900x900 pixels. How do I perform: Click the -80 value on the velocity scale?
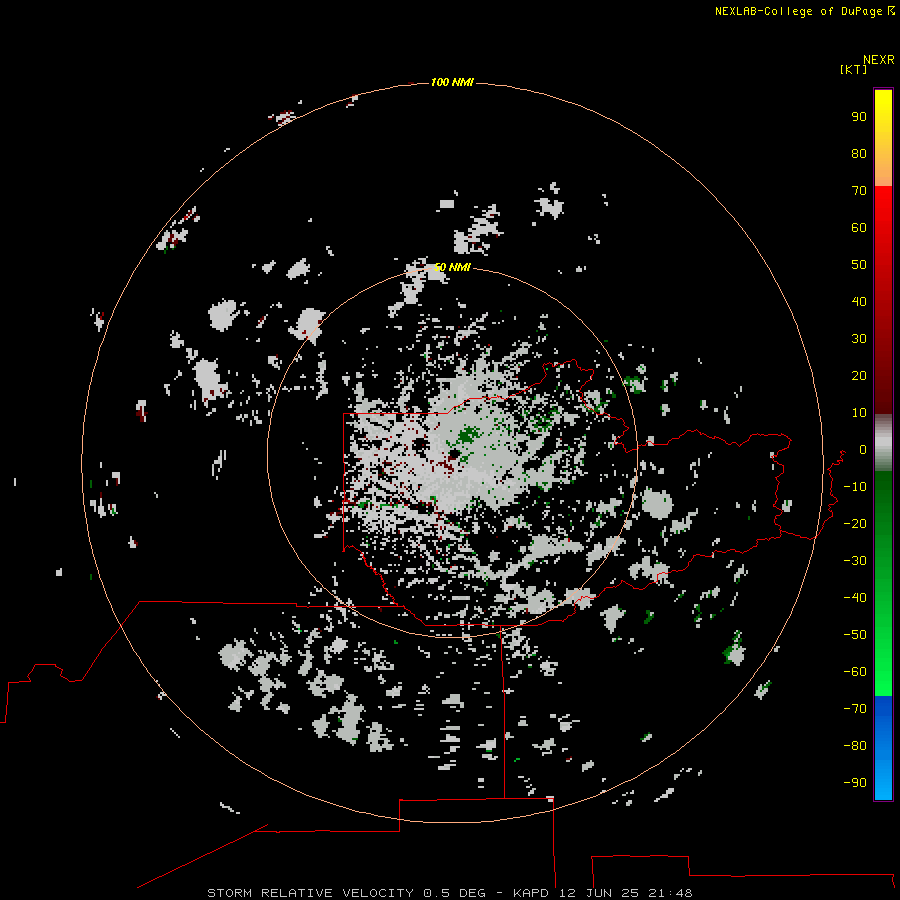(x=855, y=746)
